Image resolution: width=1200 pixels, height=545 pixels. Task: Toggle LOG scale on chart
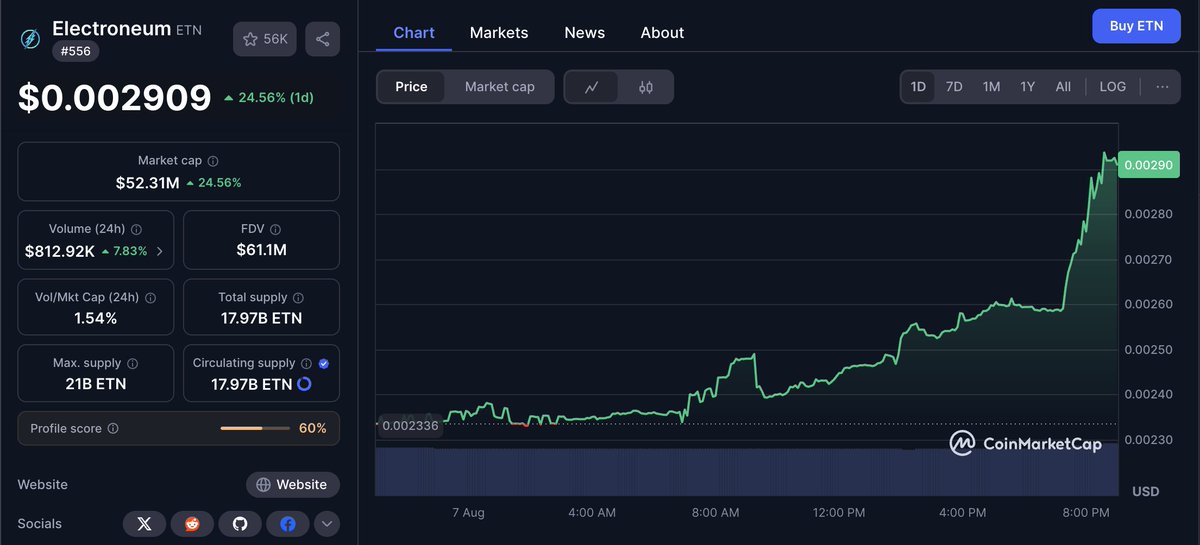[1113, 87]
